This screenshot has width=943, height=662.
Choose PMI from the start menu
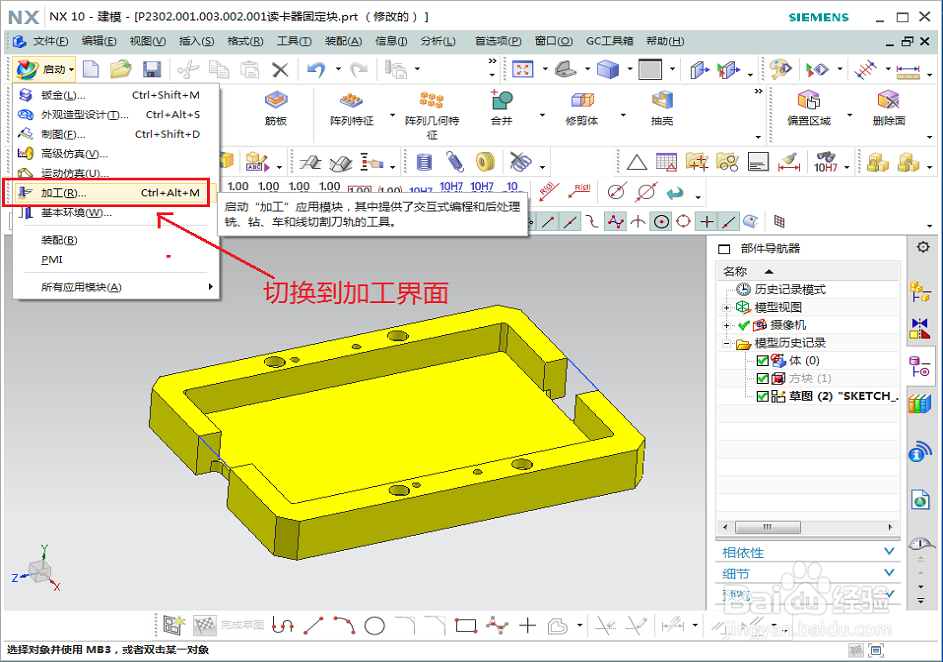click(x=115, y=260)
